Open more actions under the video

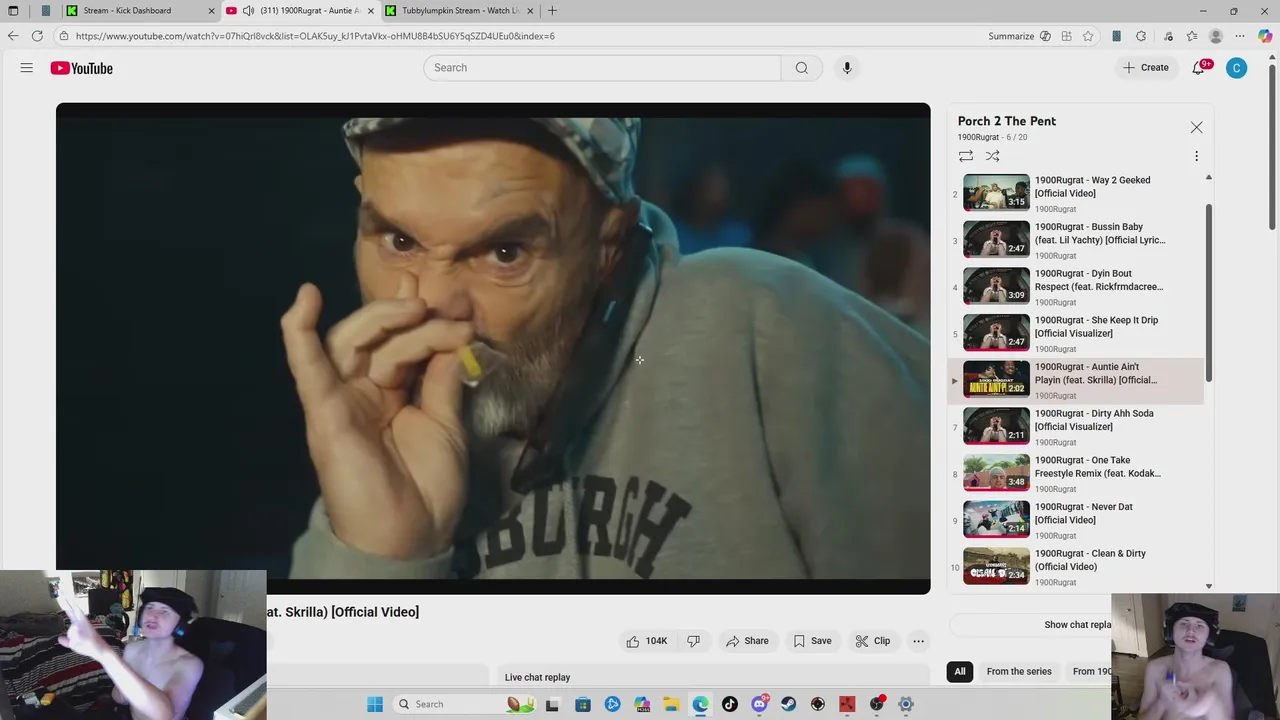(918, 641)
